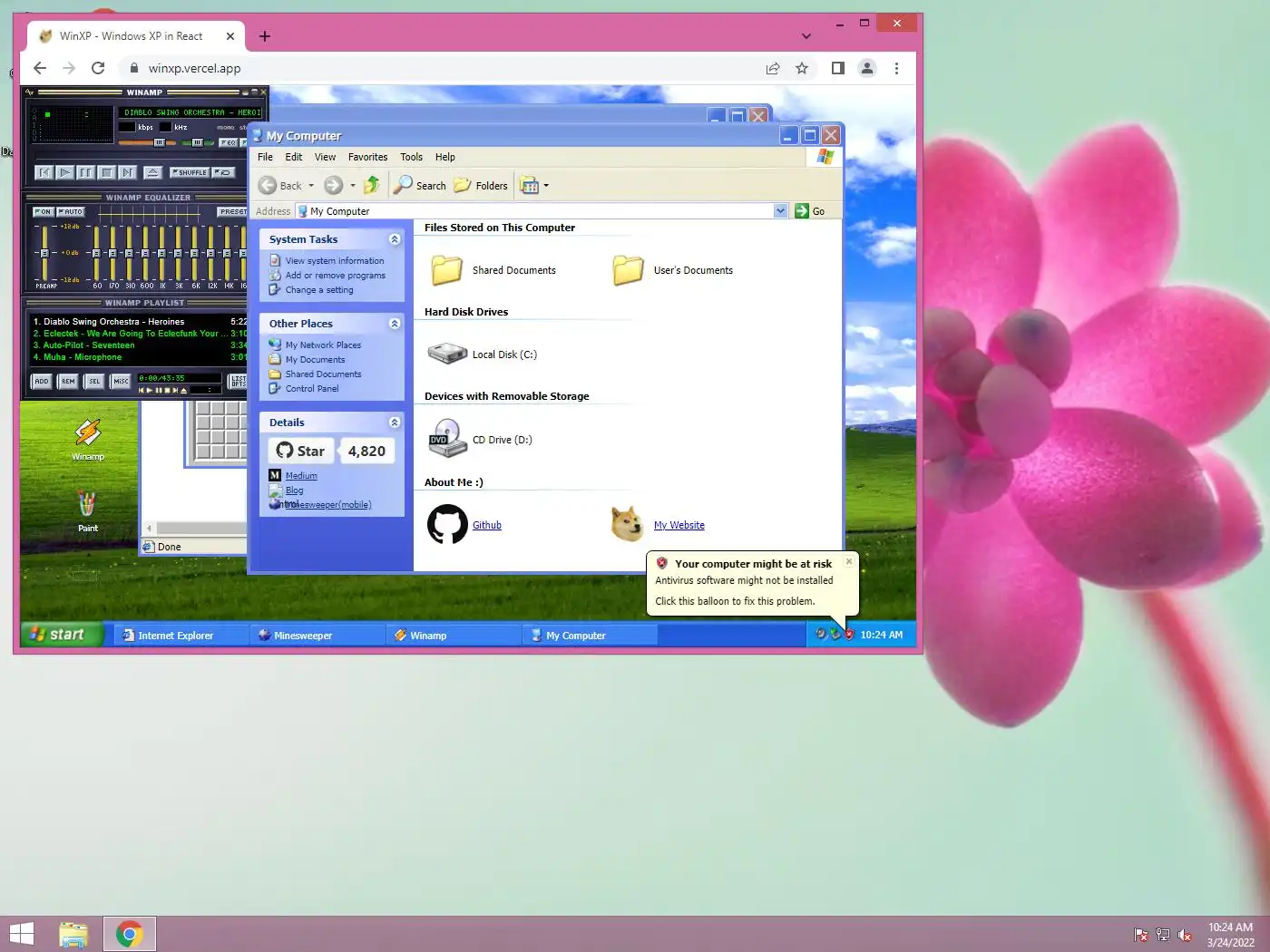The image size is (1270, 952).
Task: Click the Back arrow icon in My Computer
Action: (x=268, y=186)
